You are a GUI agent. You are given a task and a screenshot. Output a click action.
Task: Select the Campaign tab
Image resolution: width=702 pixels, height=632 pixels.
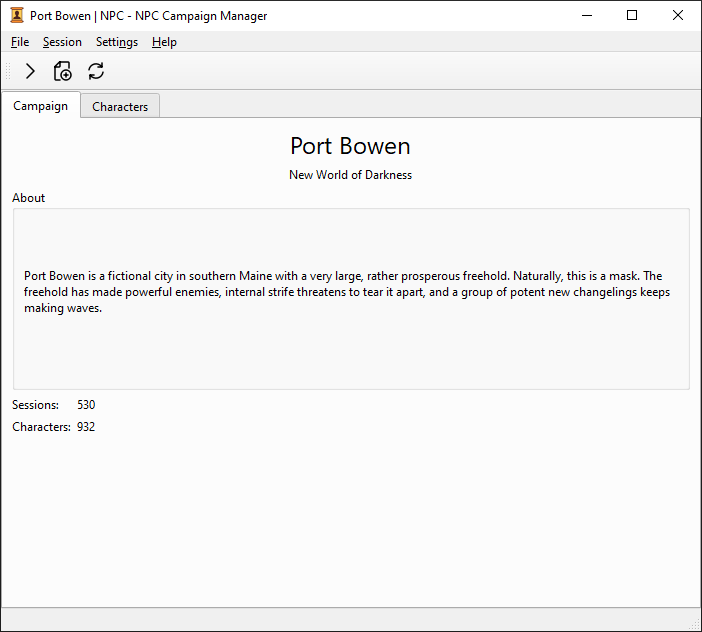(41, 106)
